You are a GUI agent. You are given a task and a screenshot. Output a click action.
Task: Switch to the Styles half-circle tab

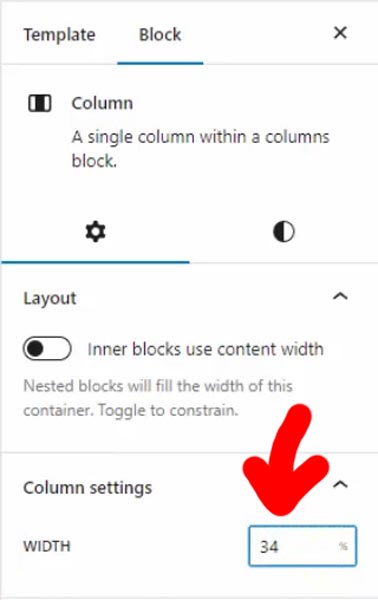pos(284,232)
